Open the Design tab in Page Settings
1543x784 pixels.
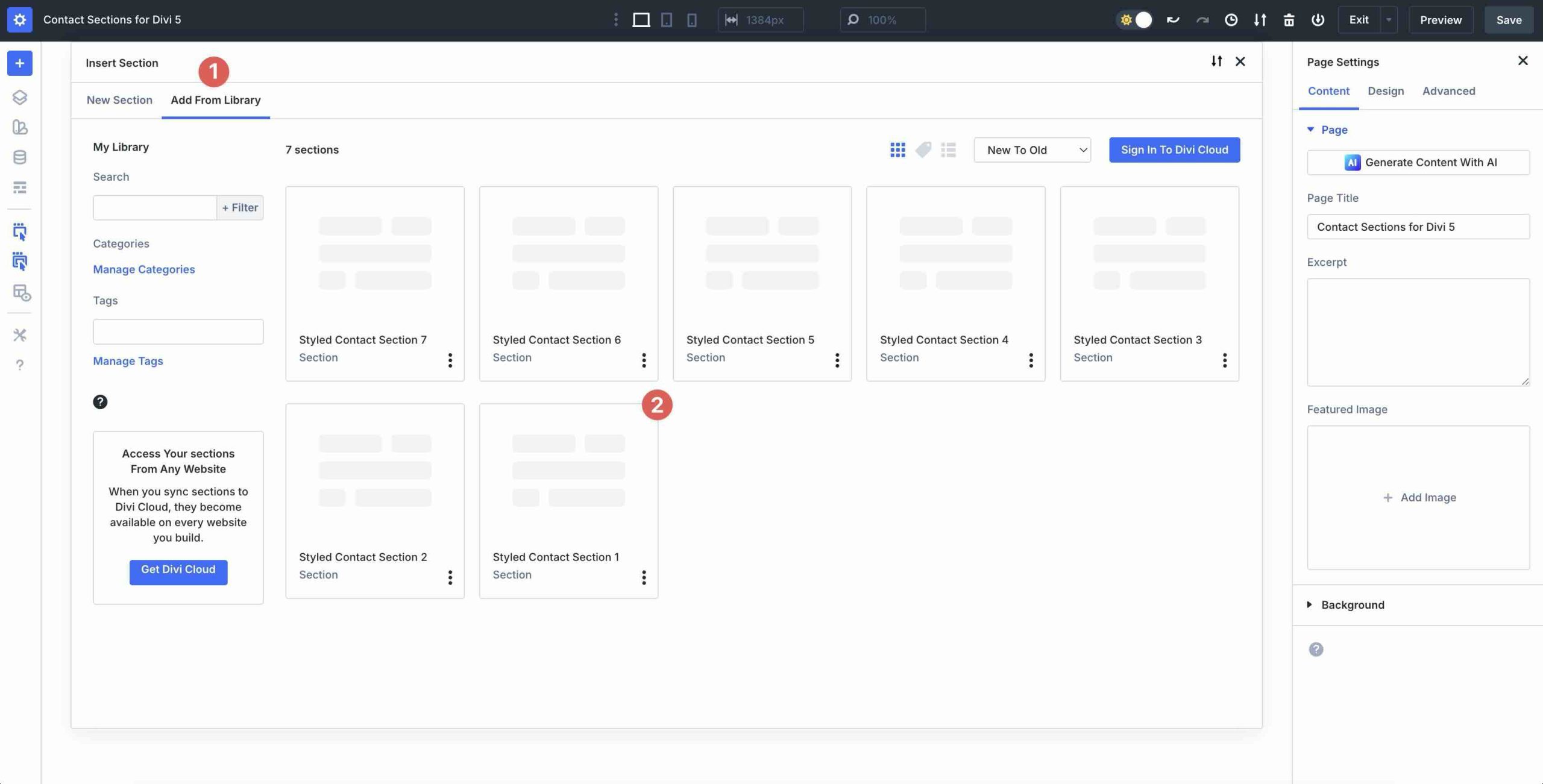coord(1385,91)
